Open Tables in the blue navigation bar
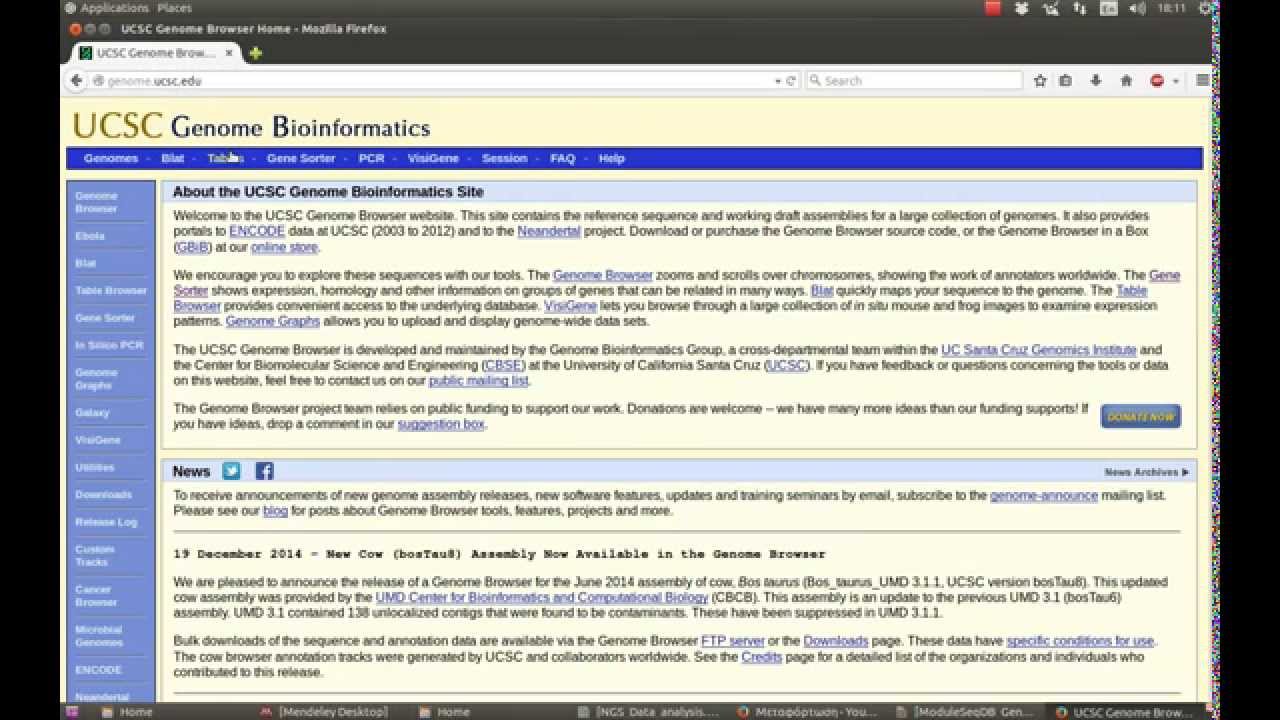 coord(226,158)
